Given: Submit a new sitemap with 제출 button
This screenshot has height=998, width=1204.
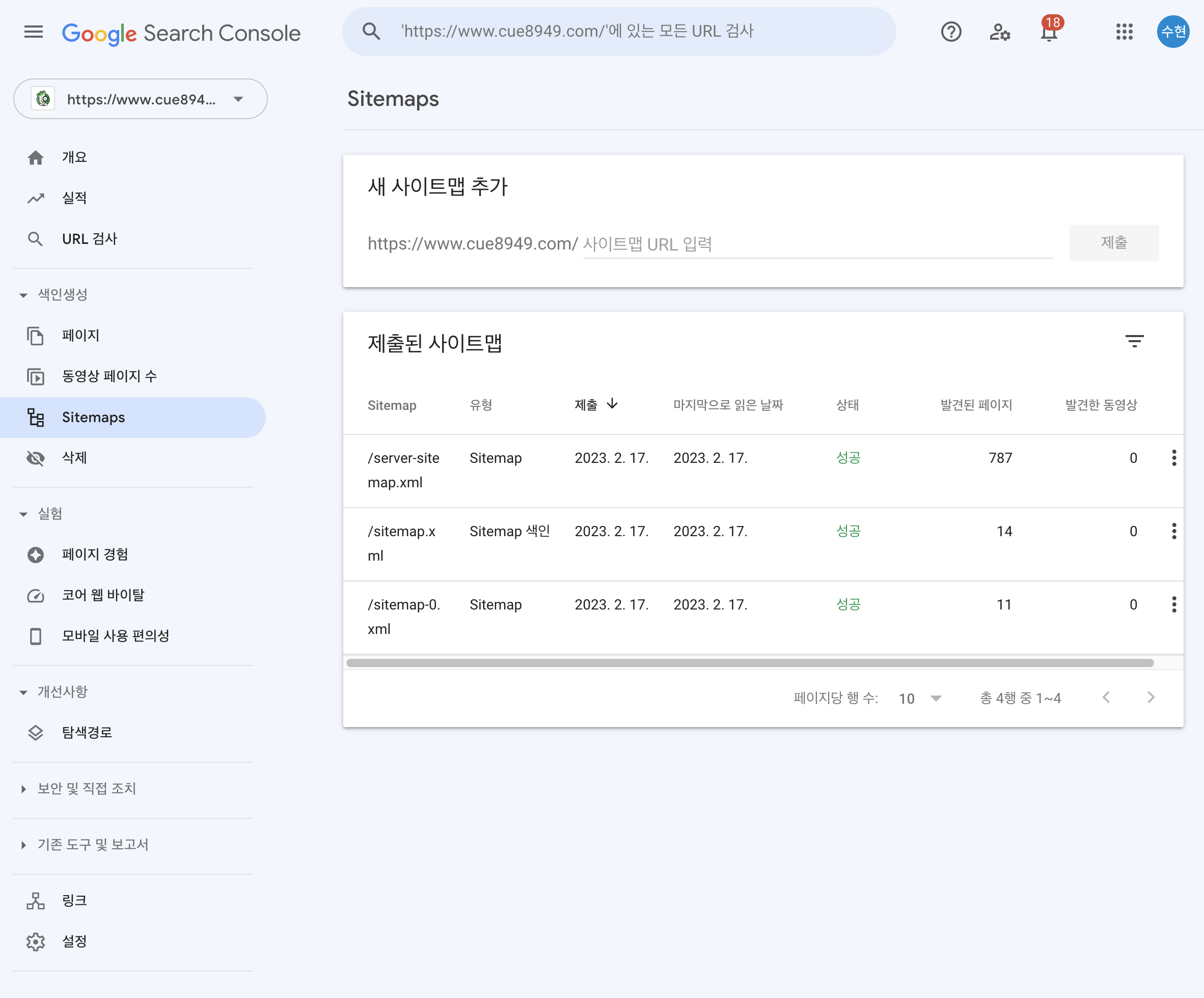Looking at the screenshot, I should point(1113,242).
